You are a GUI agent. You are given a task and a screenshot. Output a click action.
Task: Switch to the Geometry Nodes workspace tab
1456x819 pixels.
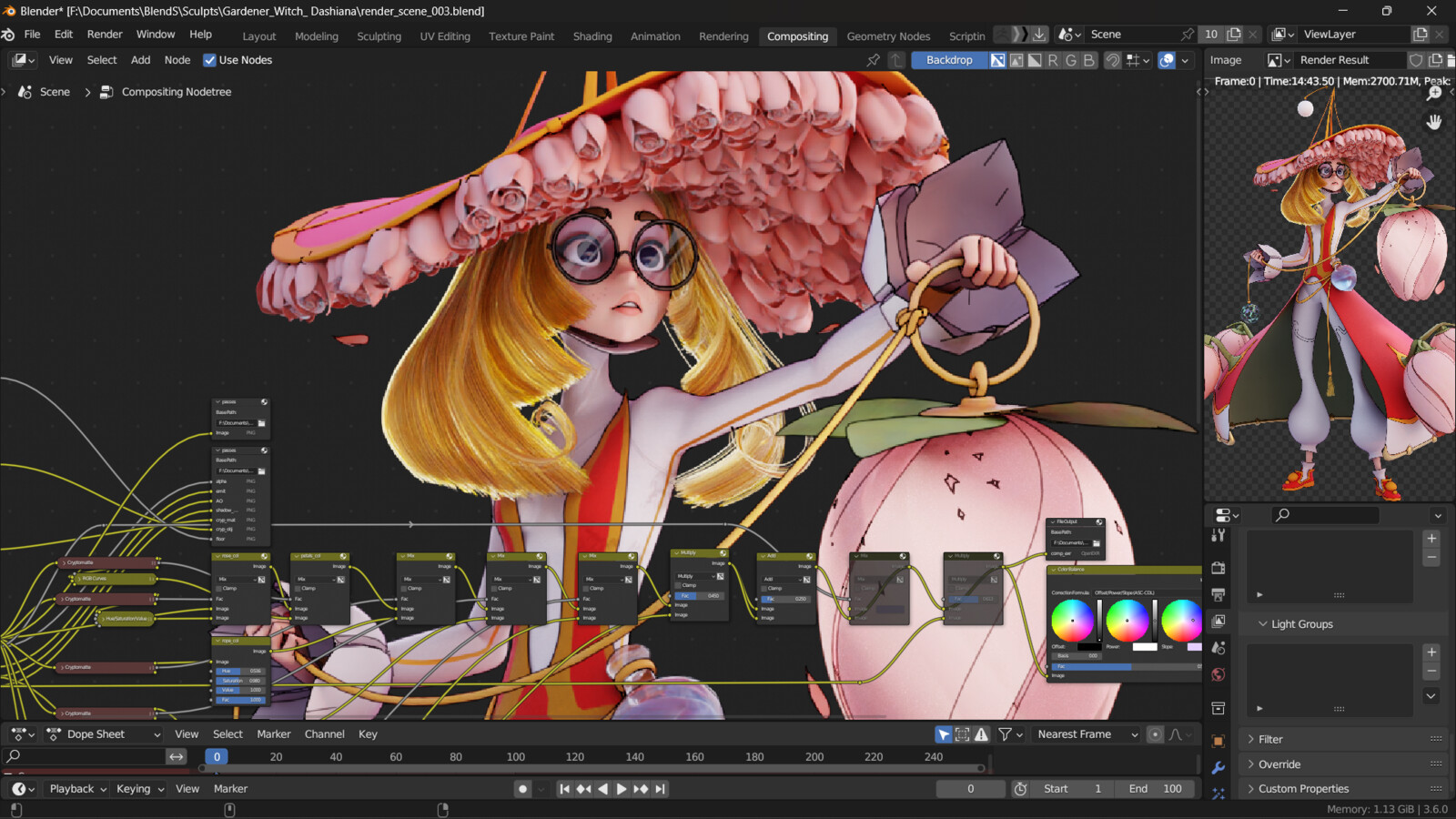pyautogui.click(x=888, y=36)
